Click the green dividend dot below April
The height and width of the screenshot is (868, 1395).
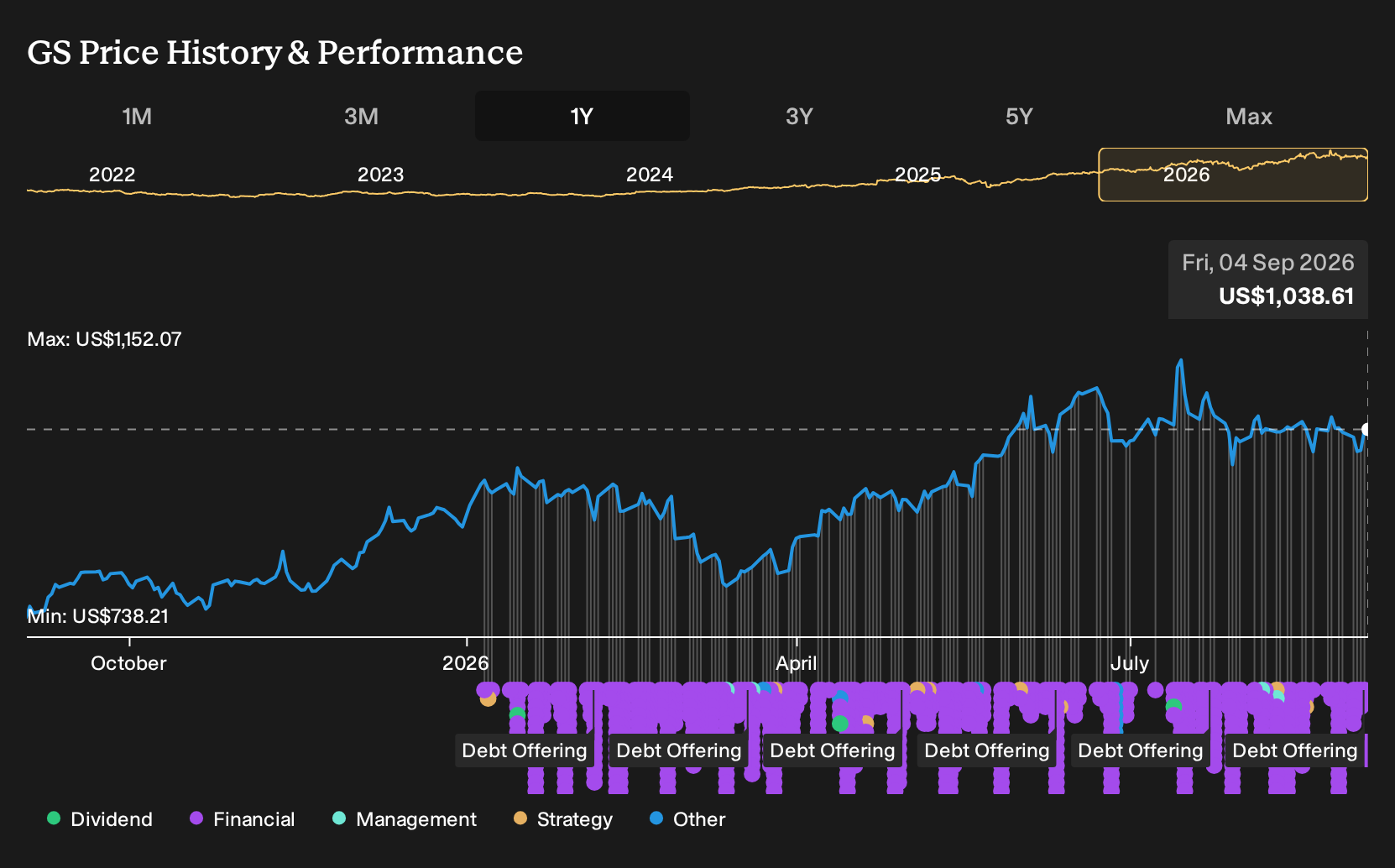point(840,724)
